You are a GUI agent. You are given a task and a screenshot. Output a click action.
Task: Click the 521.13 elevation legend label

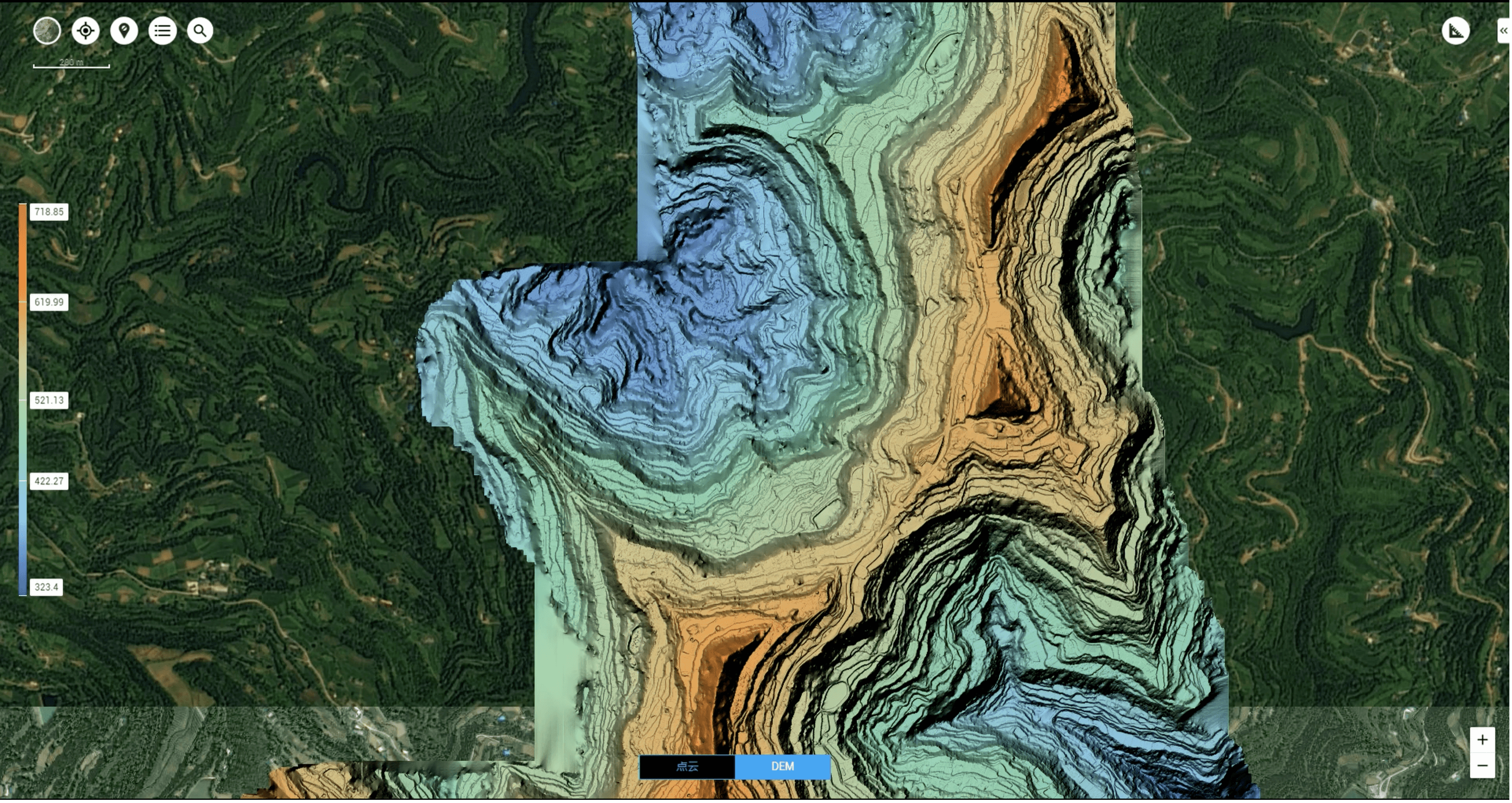click(49, 400)
